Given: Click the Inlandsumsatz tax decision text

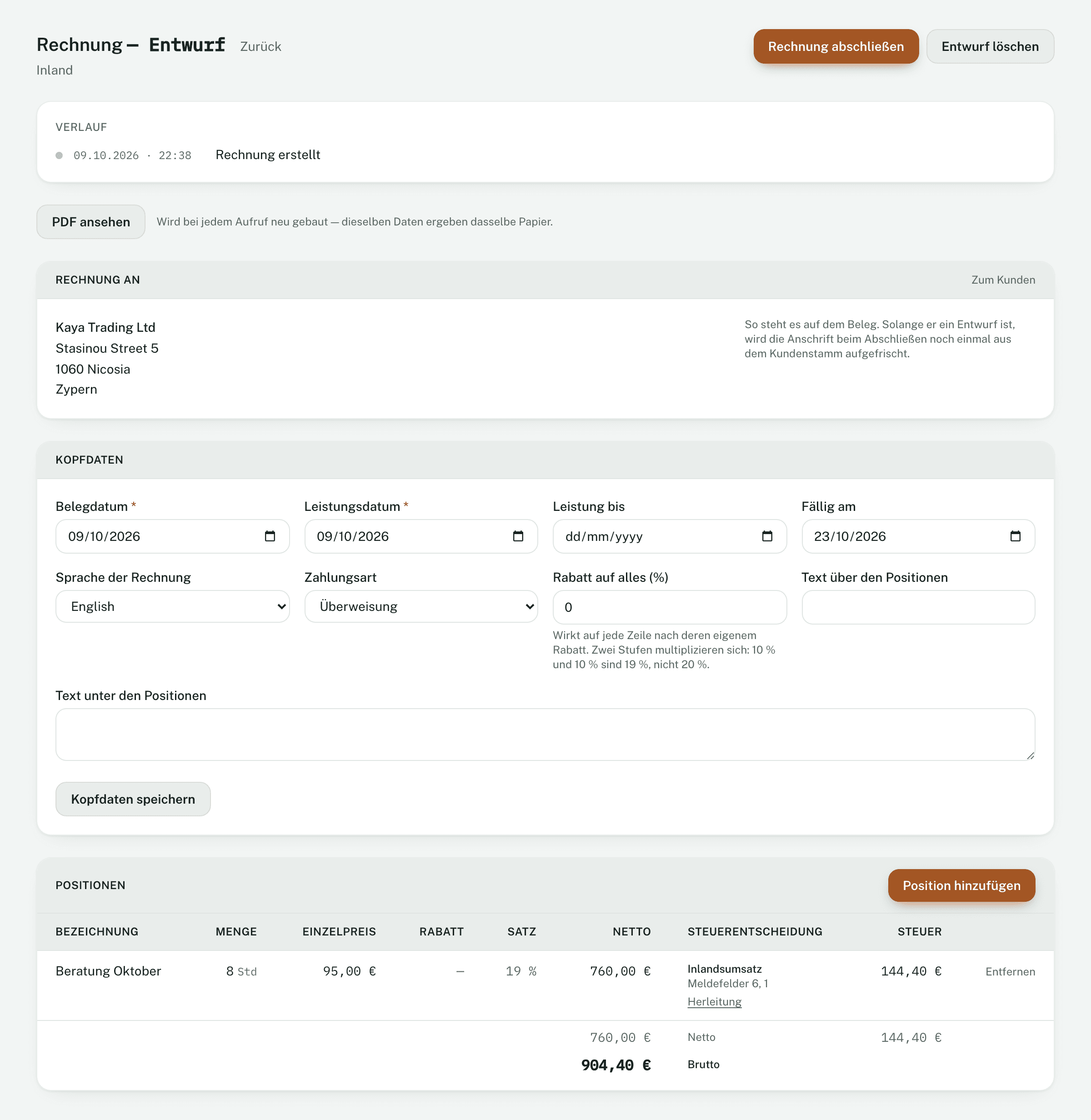Looking at the screenshot, I should click(x=724, y=969).
